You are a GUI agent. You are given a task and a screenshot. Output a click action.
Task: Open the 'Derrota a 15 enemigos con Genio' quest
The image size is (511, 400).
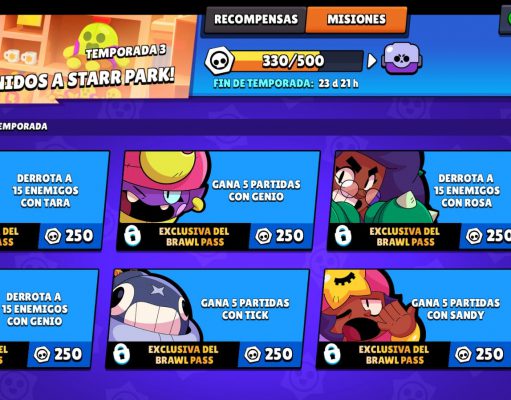click(x=47, y=318)
